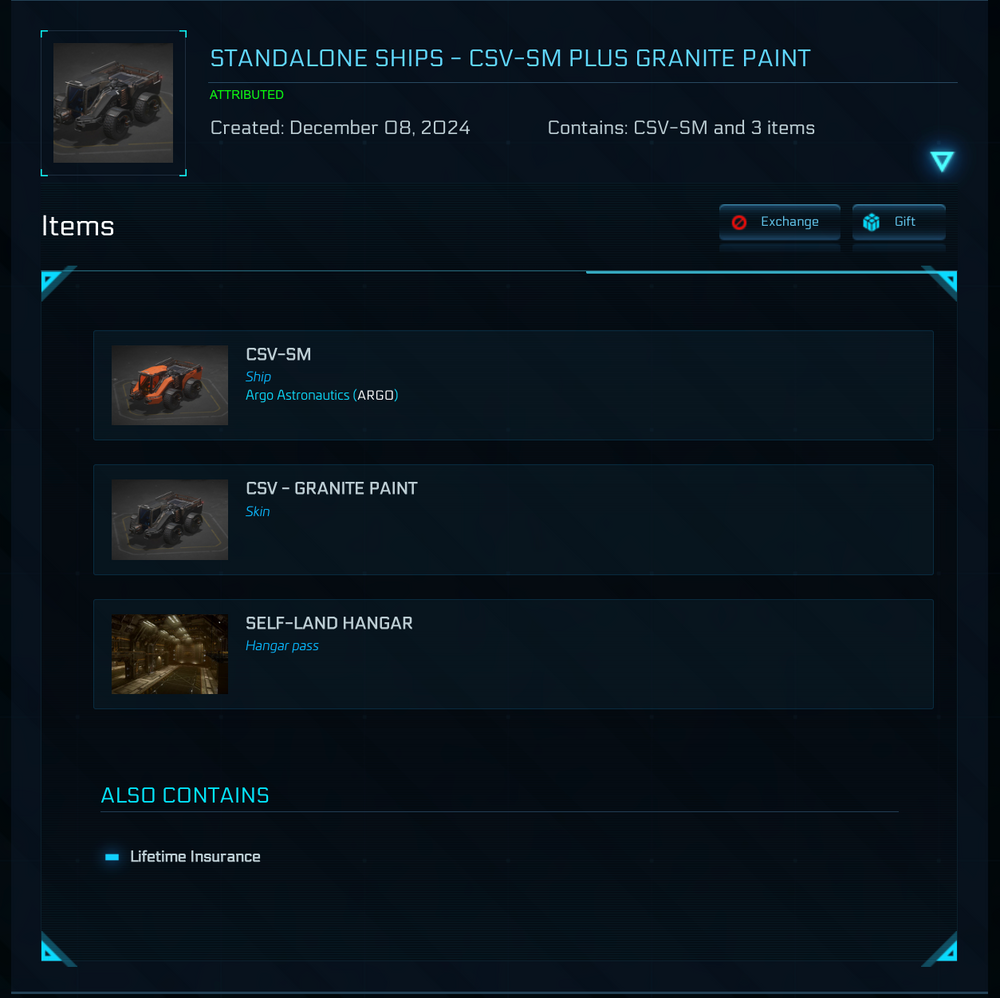The height and width of the screenshot is (998, 1000).
Task: Click the CSV - GRANITE PAINT skin thumbnail
Action: tap(169, 519)
